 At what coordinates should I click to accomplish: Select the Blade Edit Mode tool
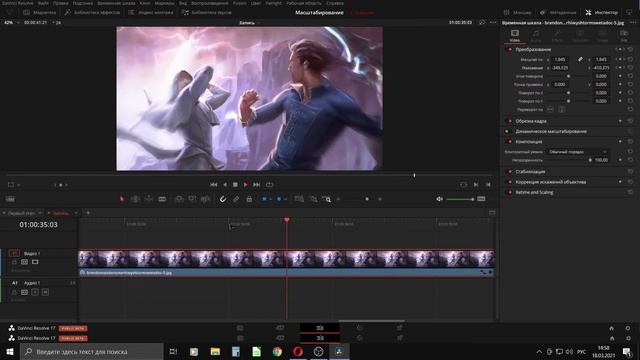(x=162, y=199)
